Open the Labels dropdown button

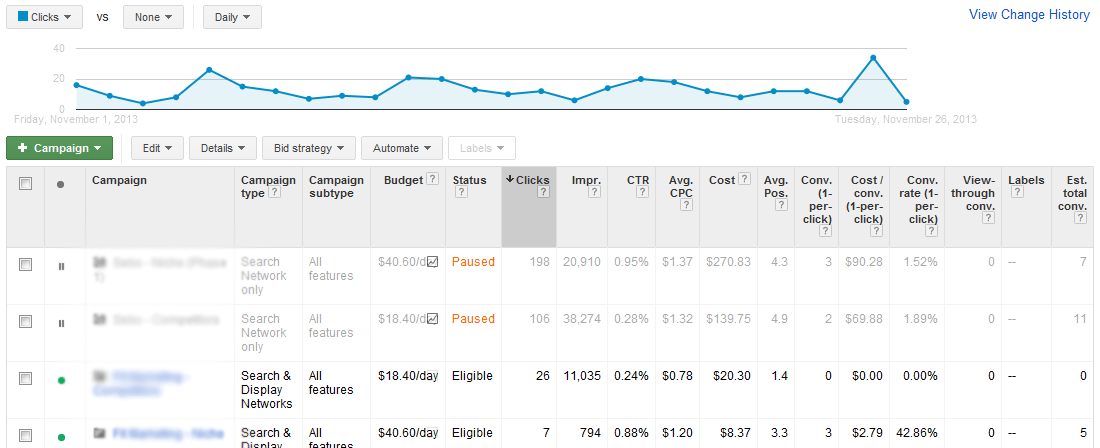pyautogui.click(x=482, y=148)
